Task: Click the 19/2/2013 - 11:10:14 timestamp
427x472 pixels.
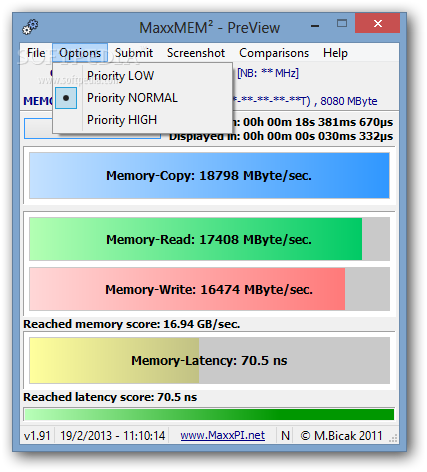Action: (x=113, y=436)
